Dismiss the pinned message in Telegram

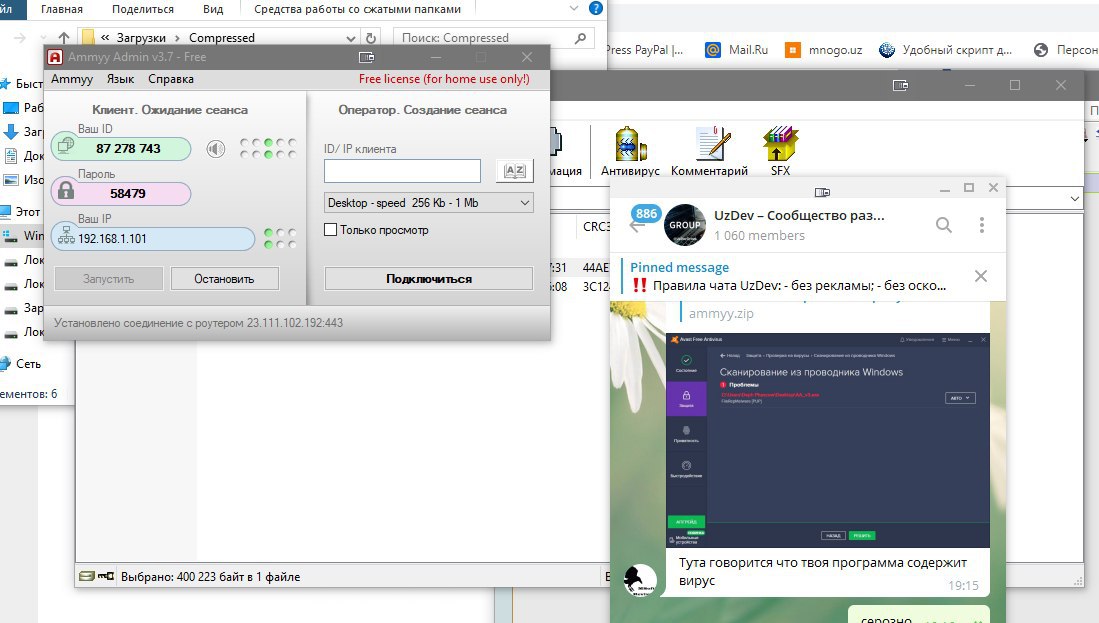click(981, 276)
